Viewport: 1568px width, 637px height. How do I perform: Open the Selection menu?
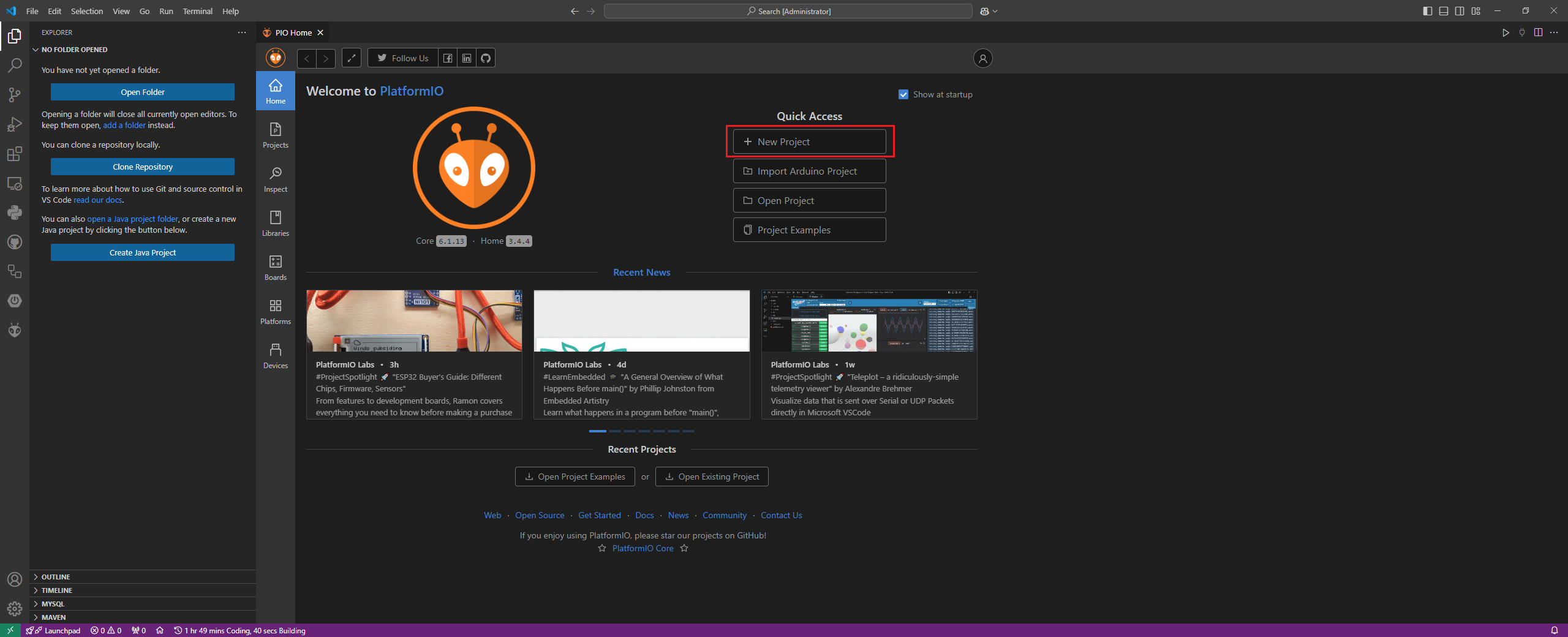coord(87,11)
